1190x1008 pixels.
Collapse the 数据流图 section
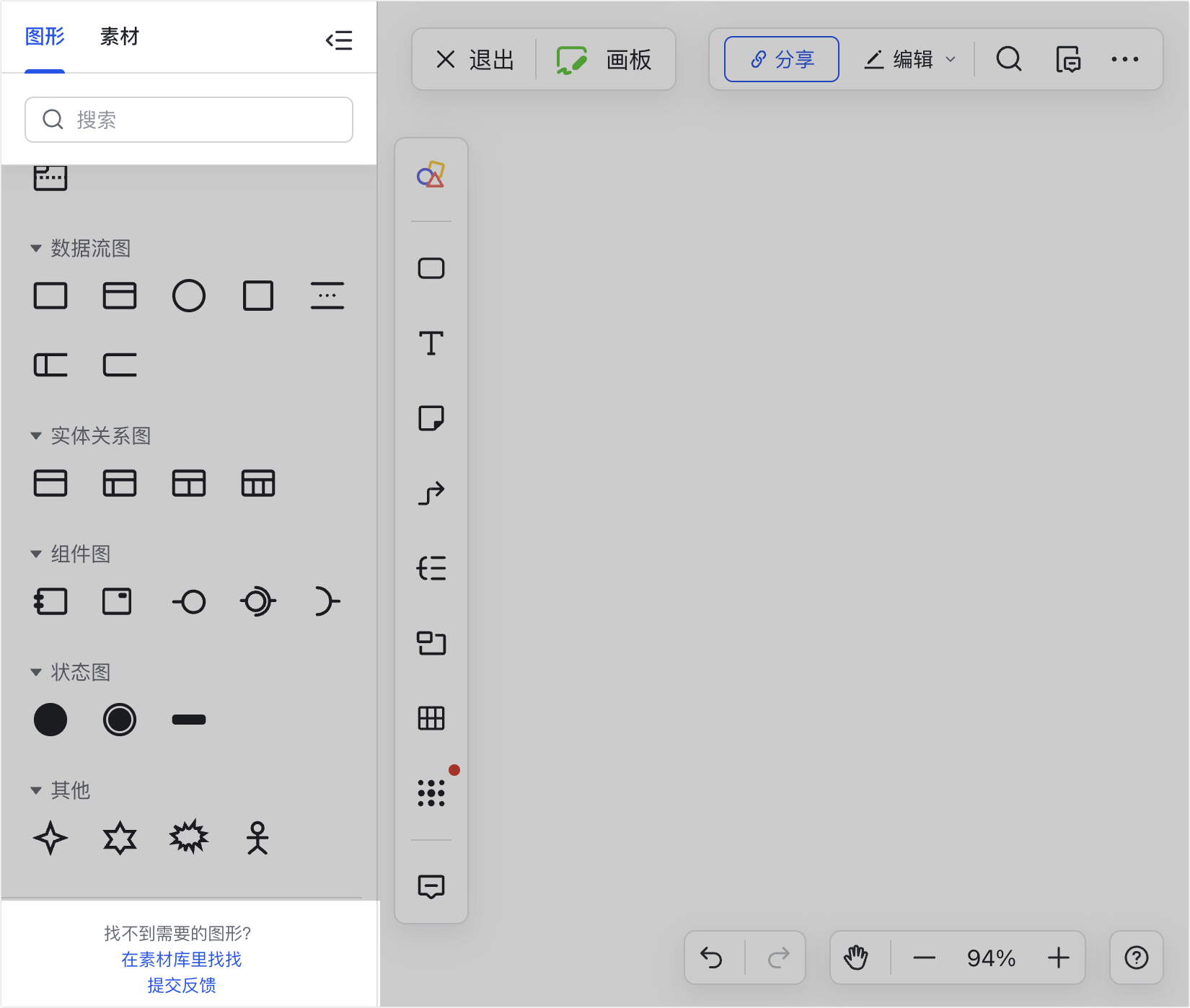click(x=36, y=249)
